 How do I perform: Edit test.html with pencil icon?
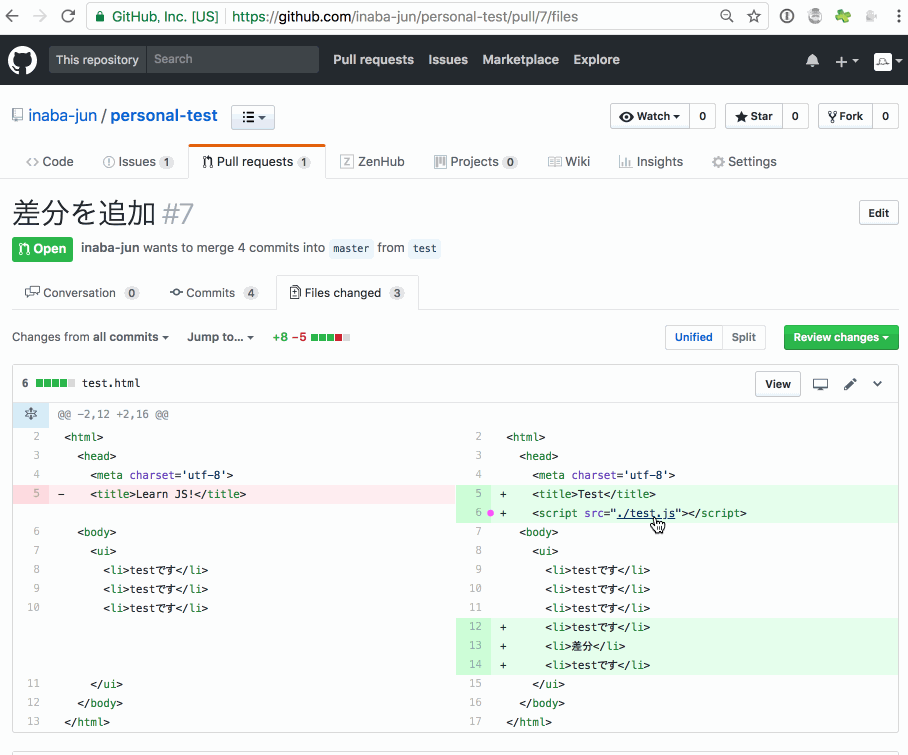(x=850, y=384)
